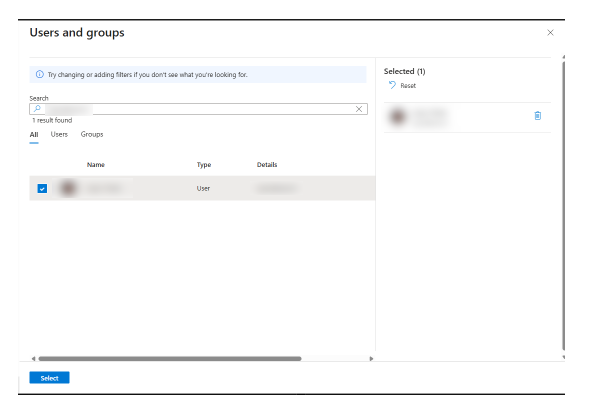Viewport: 597px width, 415px height.
Task: Click the Type column header
Action: pos(204,164)
